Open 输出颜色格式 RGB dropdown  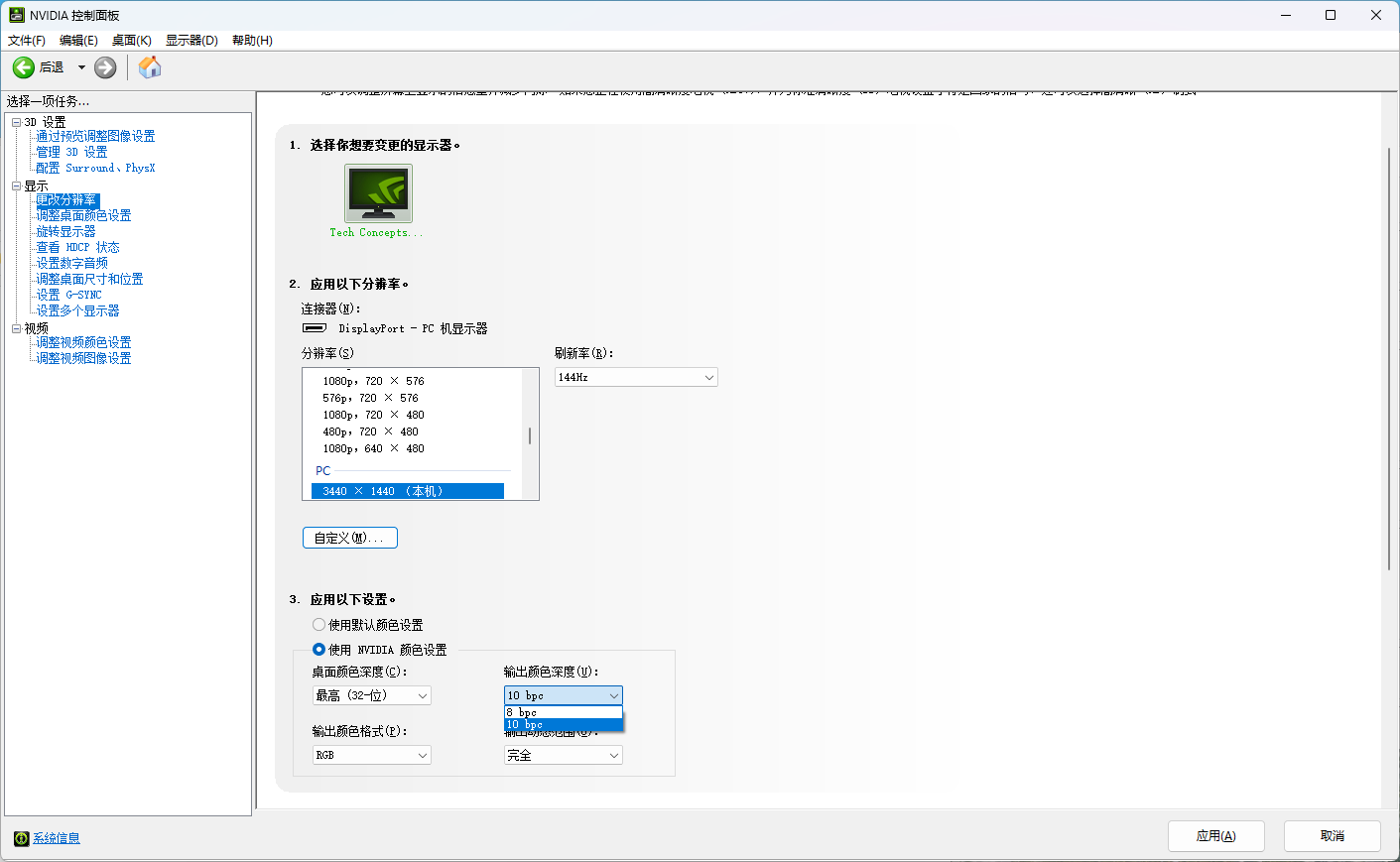point(372,756)
